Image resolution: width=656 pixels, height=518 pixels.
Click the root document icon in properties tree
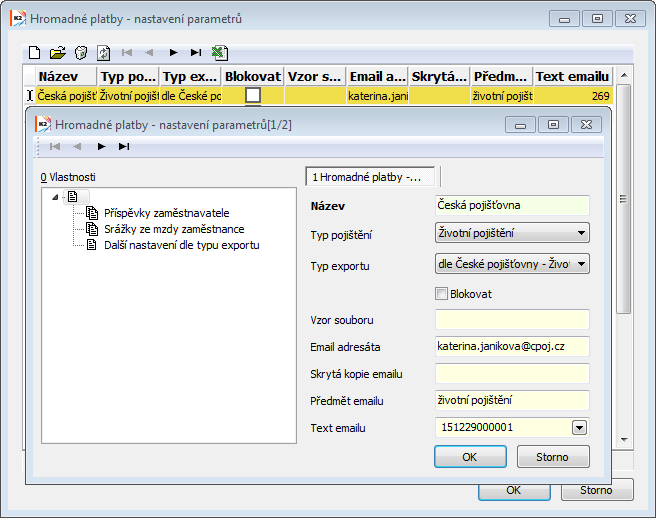(73, 197)
